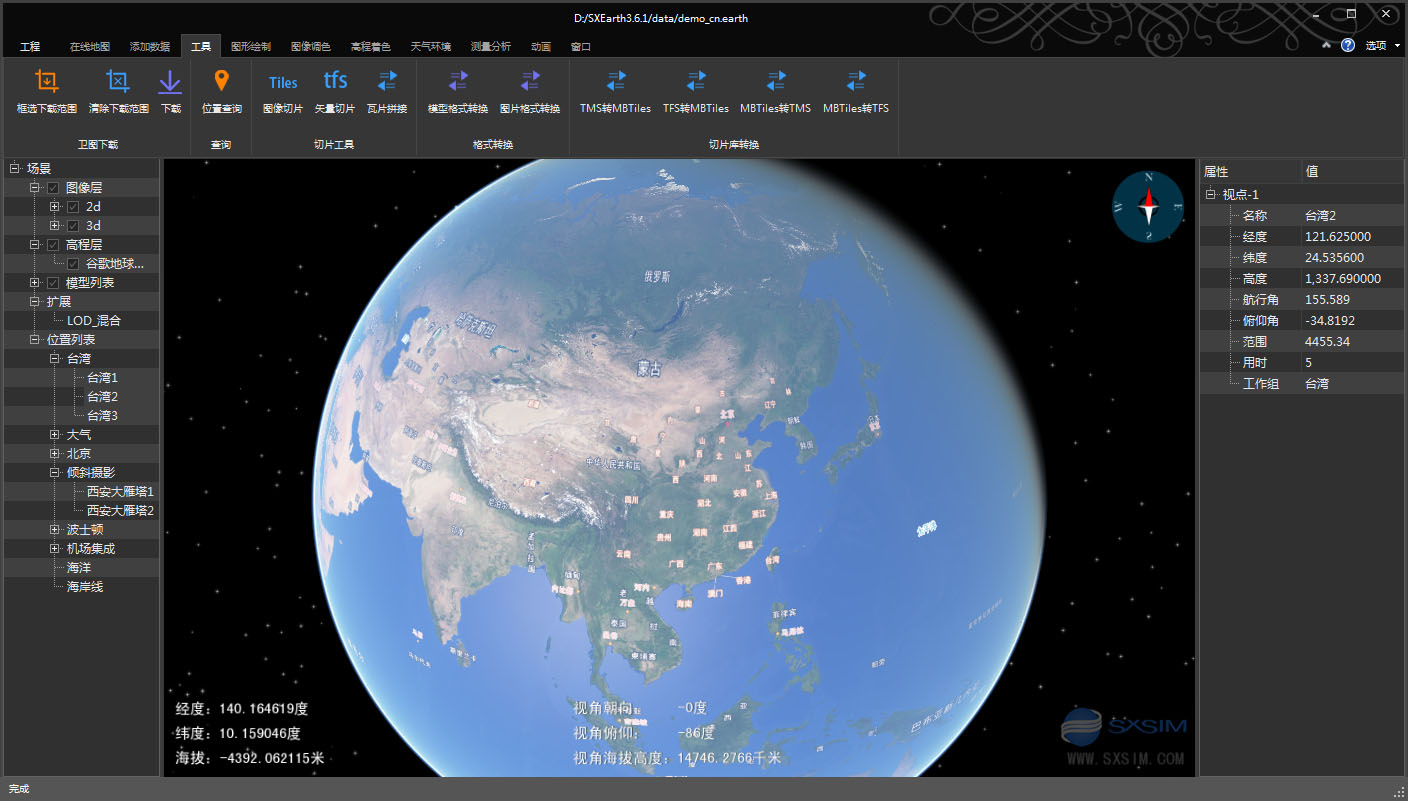Select 西安大雁塔1 in the tree
The image size is (1408, 801).
point(120,491)
